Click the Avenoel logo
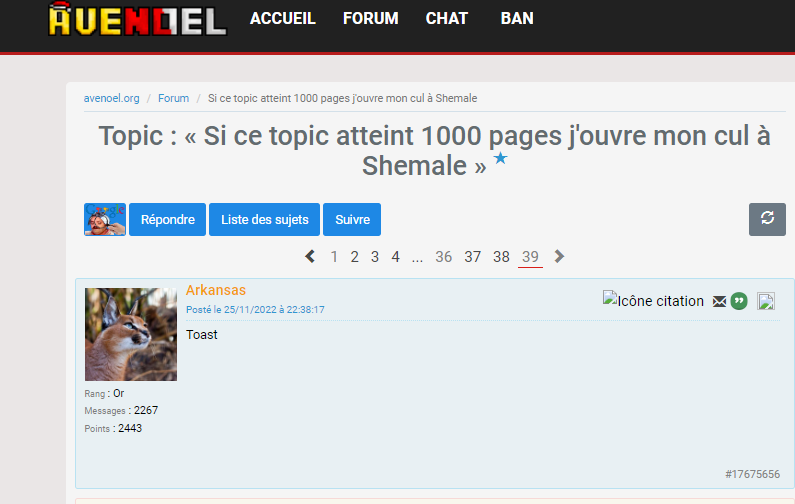This screenshot has width=795, height=504. (137, 19)
